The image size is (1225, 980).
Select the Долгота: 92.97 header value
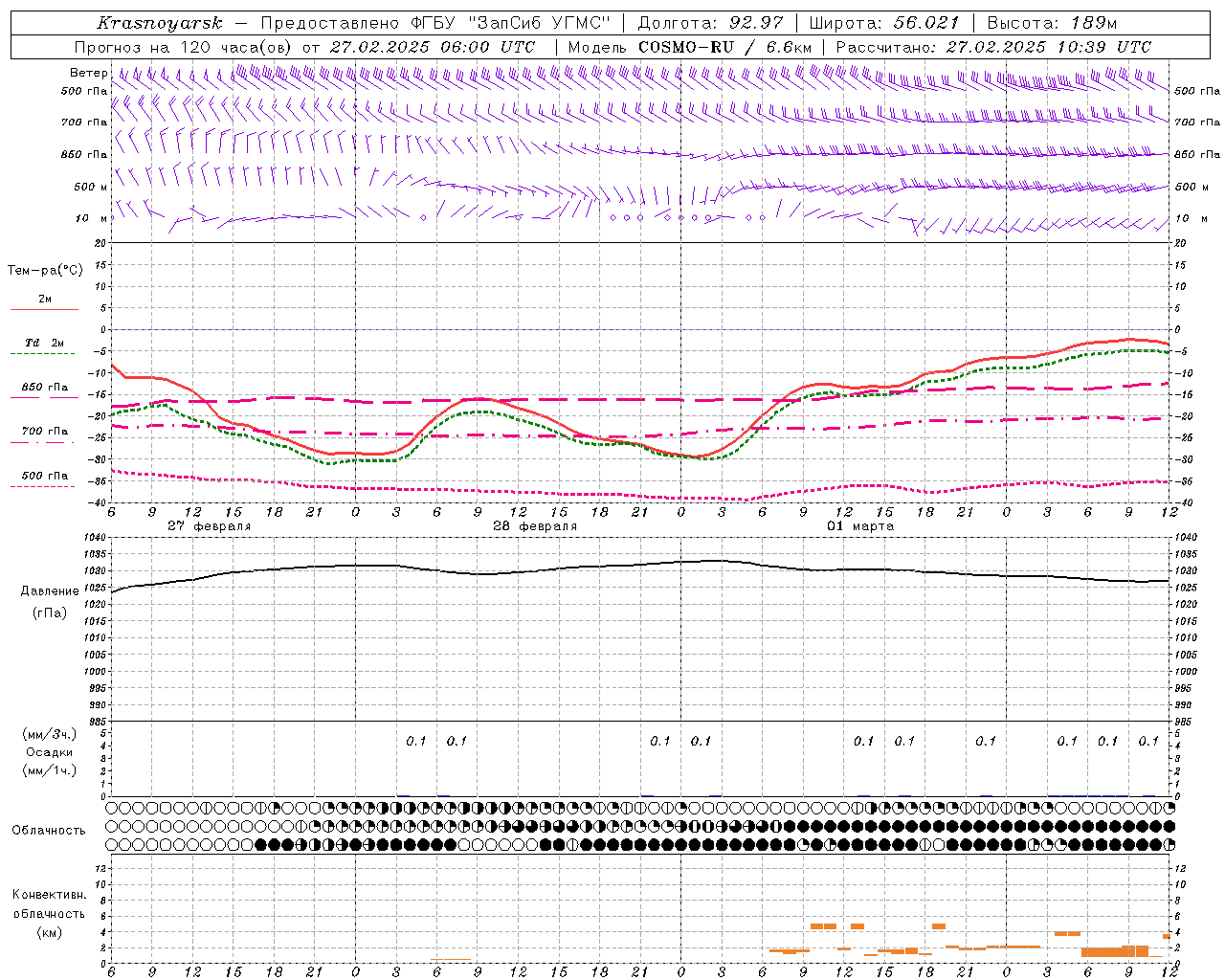(x=710, y=23)
